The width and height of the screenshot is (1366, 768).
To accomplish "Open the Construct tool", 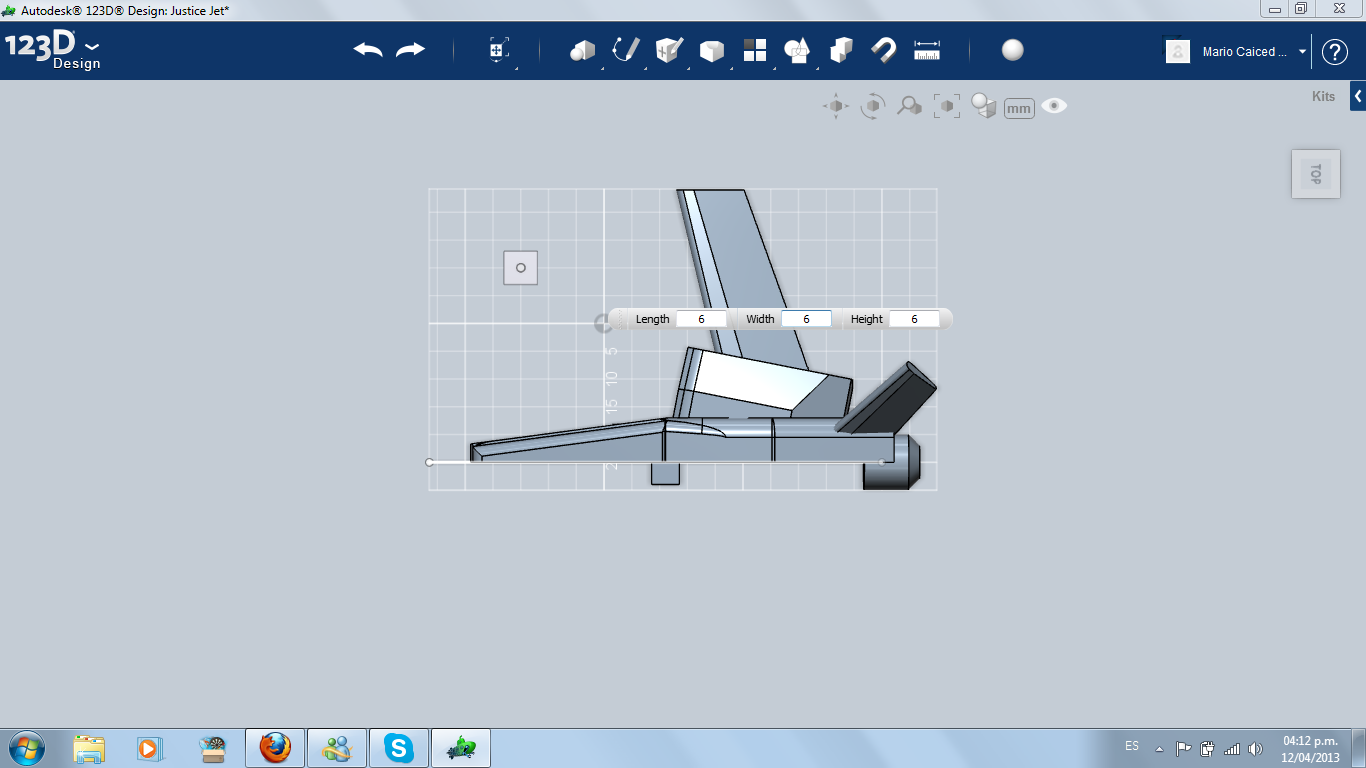I will (x=668, y=50).
